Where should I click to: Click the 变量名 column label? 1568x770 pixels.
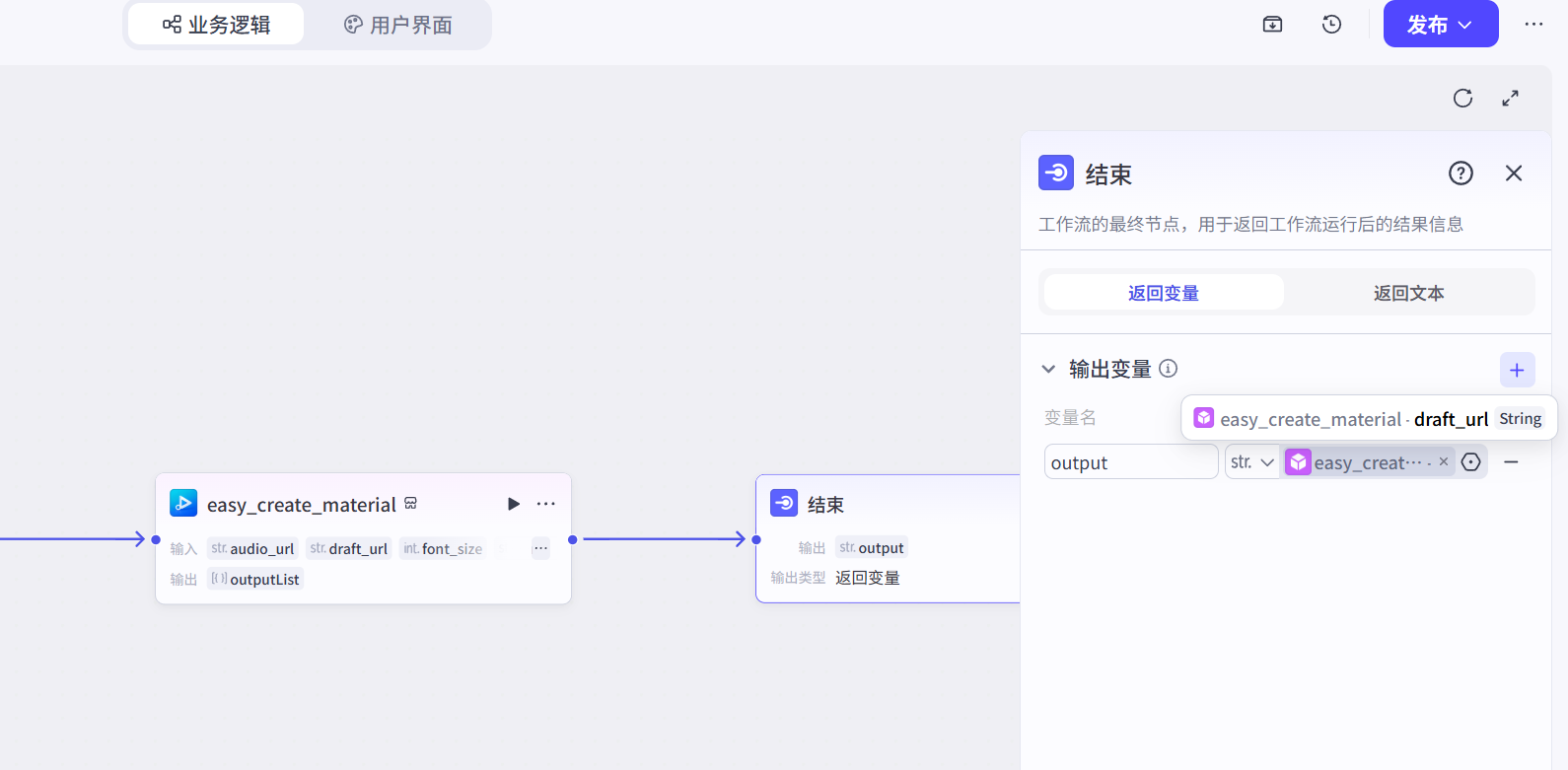click(x=1070, y=417)
